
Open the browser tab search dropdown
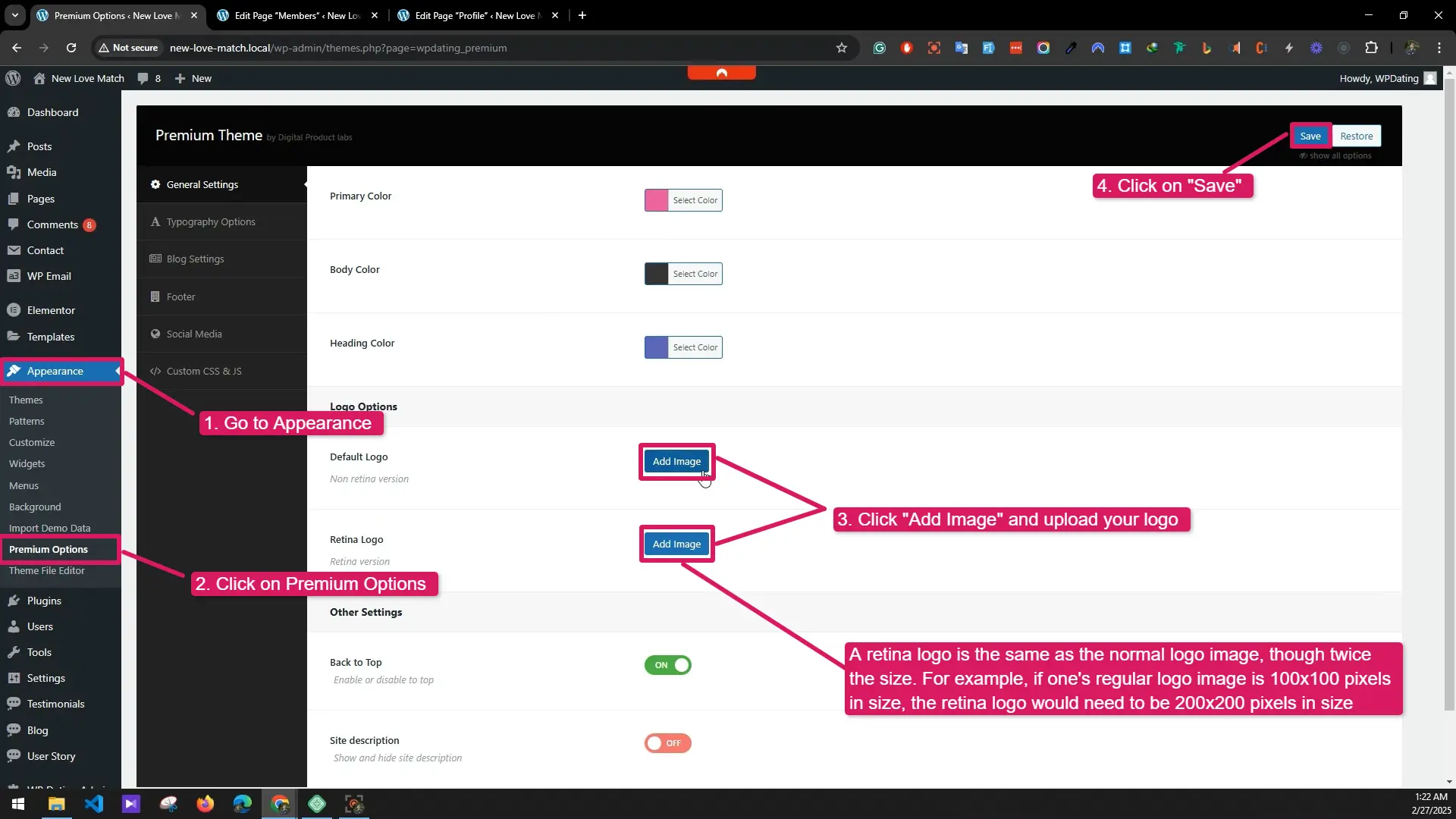coord(15,15)
